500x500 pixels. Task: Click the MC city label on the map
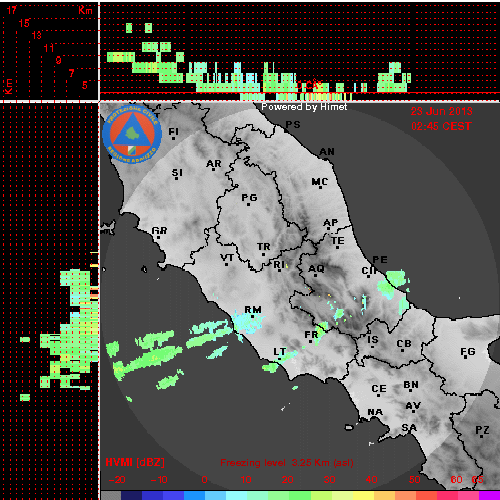click(x=320, y=182)
